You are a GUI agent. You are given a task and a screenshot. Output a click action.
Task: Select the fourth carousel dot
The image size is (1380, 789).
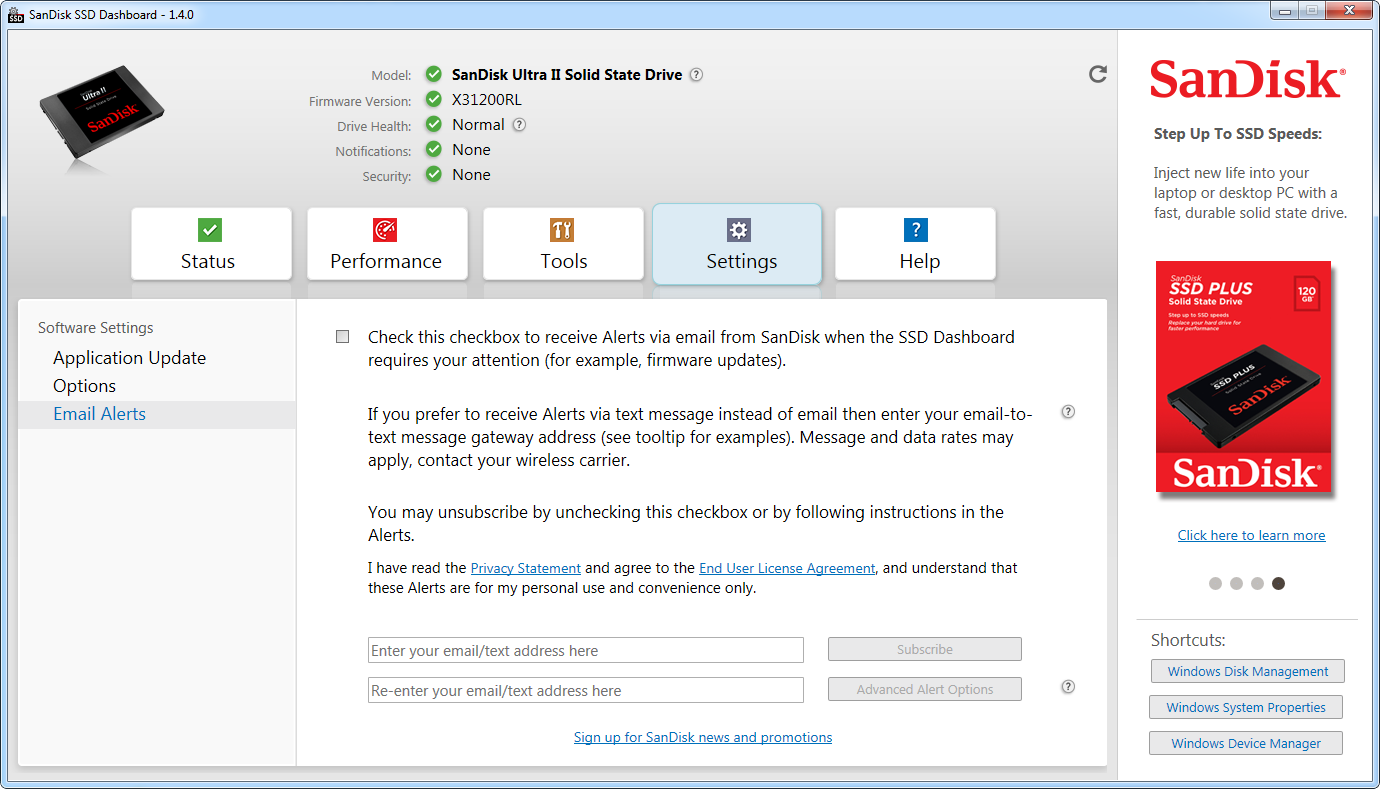[x=1278, y=583]
